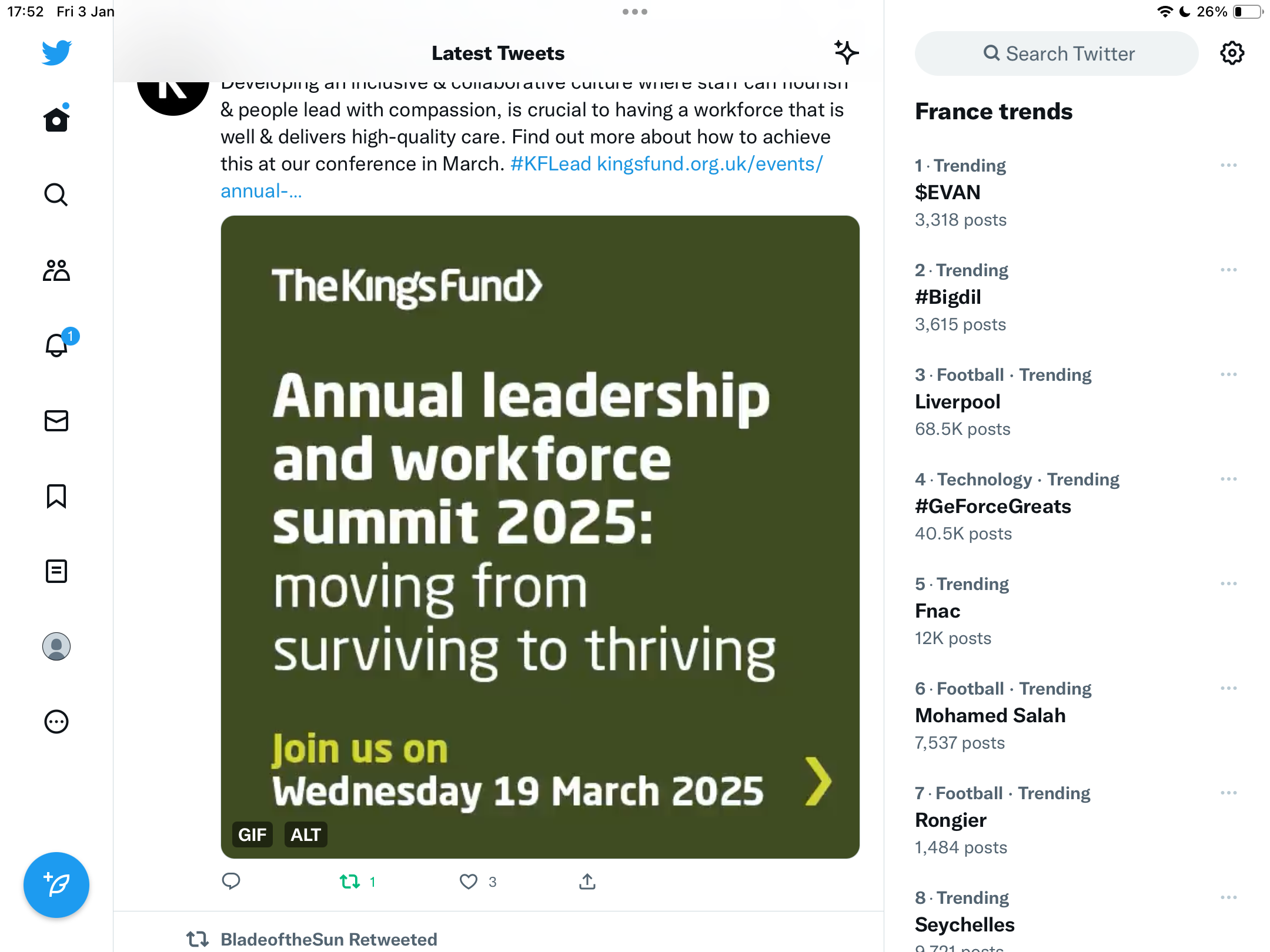Open more options for $EVAN trend
Viewport: 1270px width, 952px height.
(1229, 165)
